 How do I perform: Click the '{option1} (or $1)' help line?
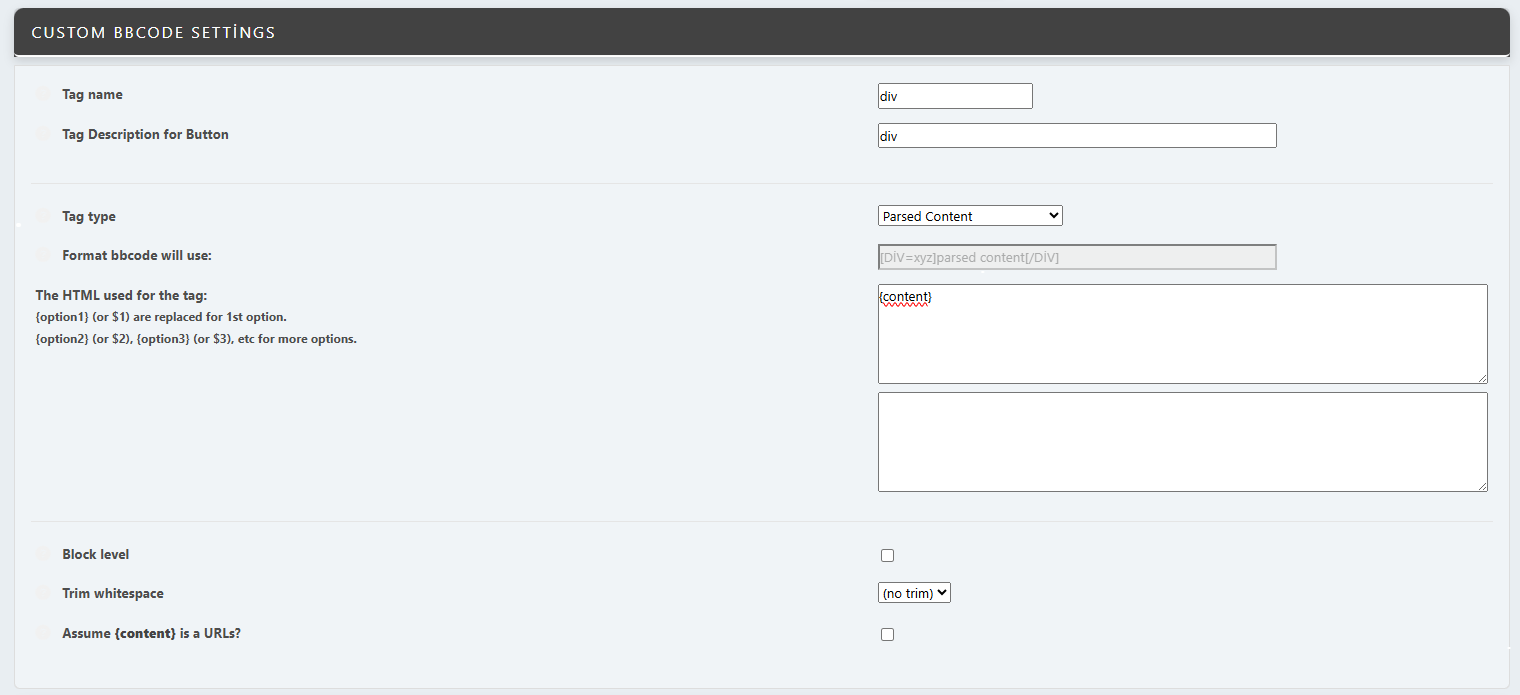click(x=161, y=317)
